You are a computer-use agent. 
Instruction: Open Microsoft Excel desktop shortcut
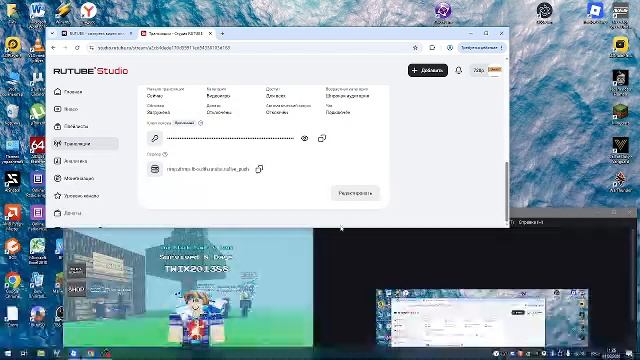38,250
